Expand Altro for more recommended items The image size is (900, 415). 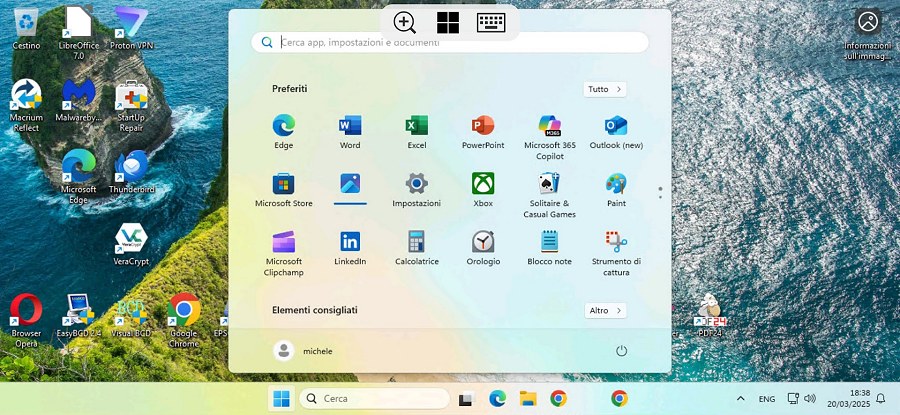606,311
